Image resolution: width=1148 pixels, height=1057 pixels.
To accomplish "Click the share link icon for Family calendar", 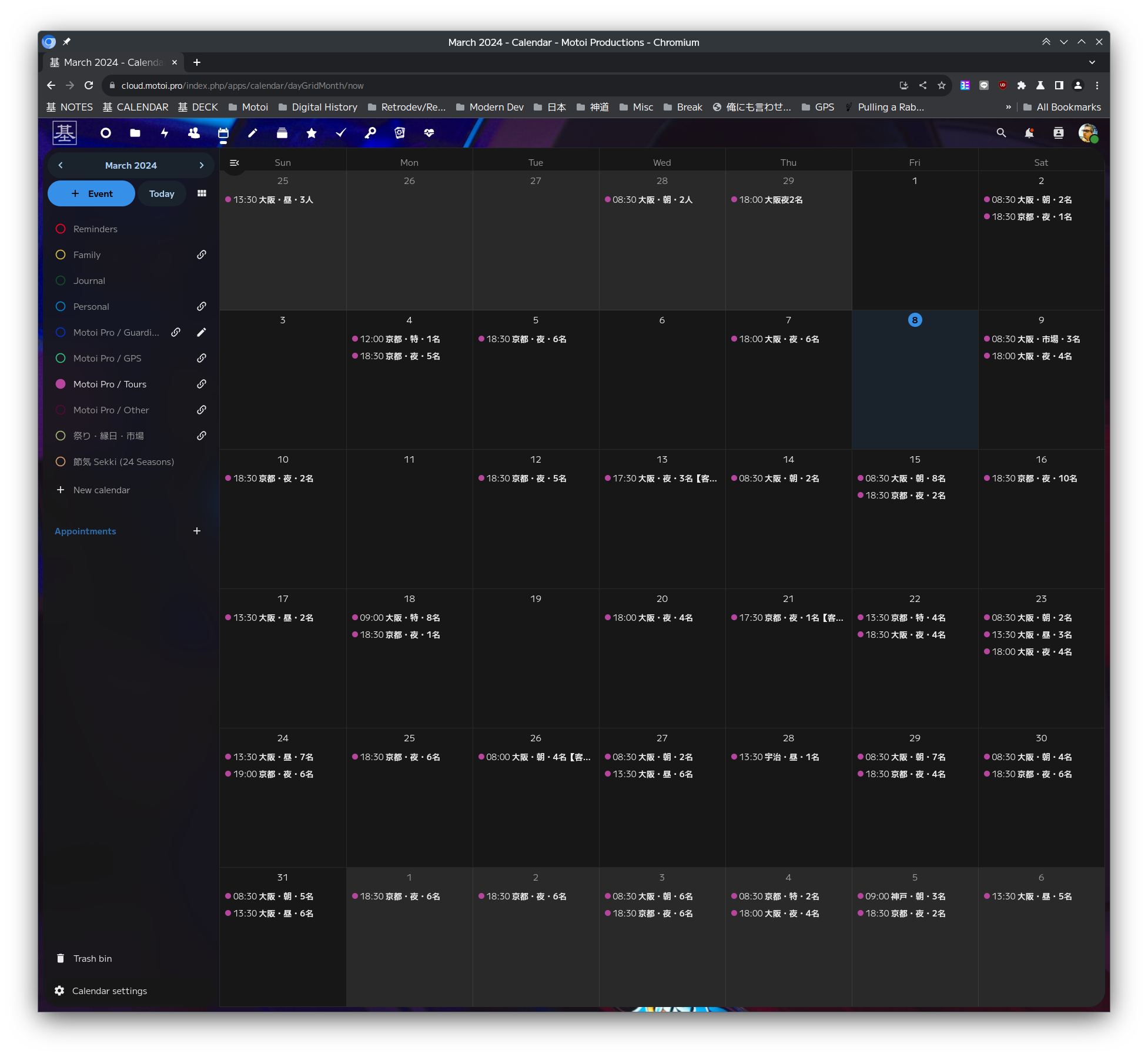I will tap(201, 255).
